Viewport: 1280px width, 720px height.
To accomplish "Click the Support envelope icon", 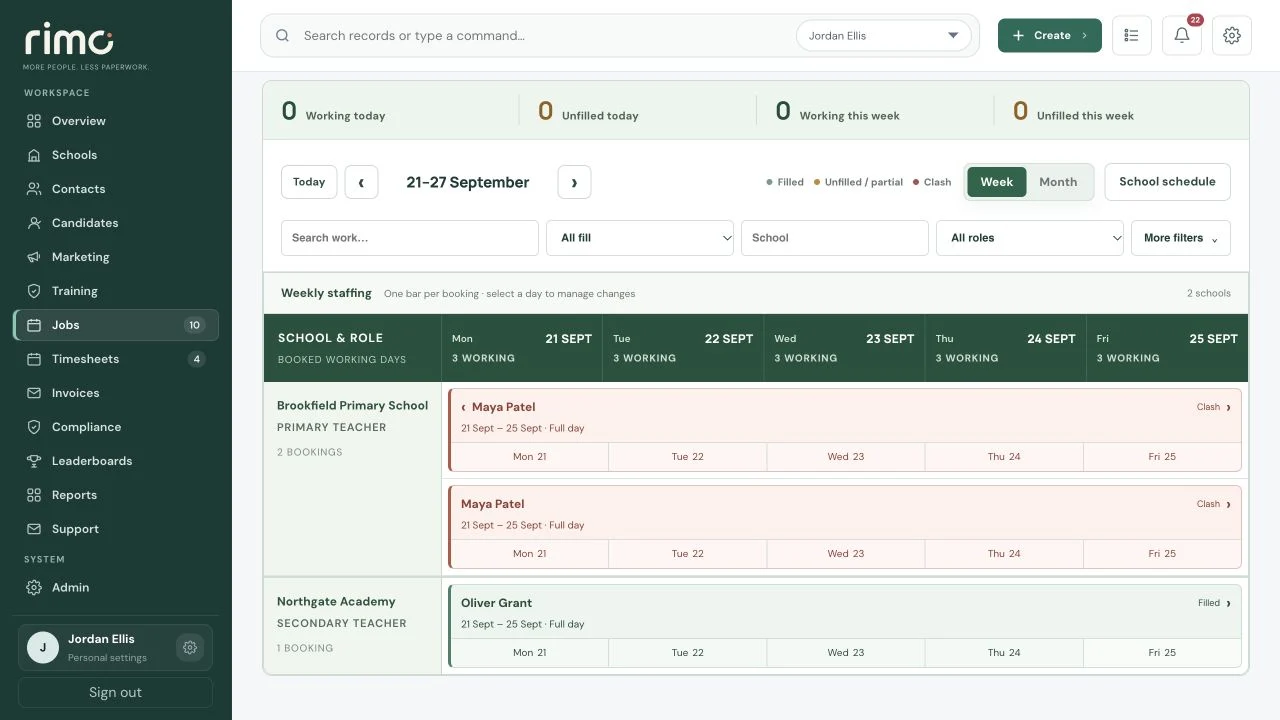I will (x=34, y=529).
